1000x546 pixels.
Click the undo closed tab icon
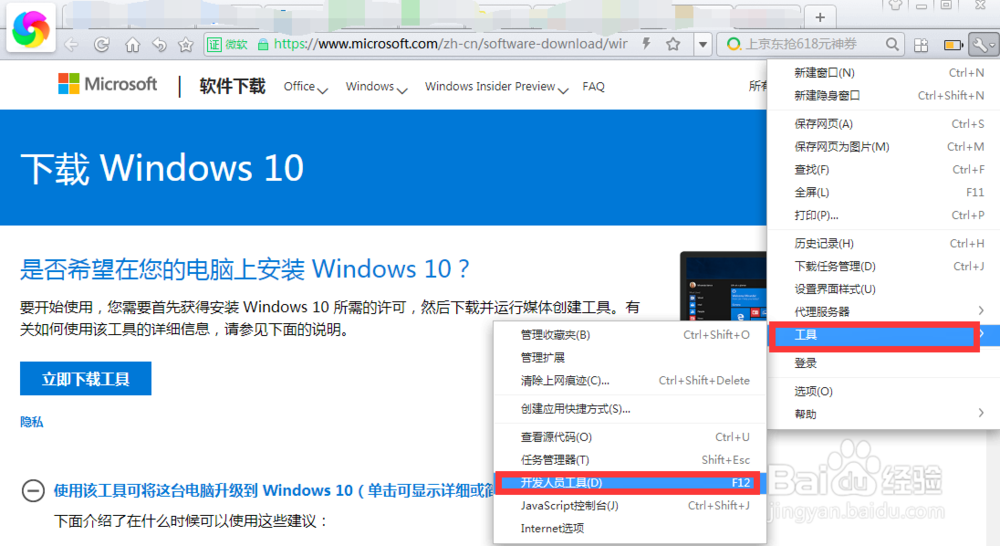click(159, 45)
